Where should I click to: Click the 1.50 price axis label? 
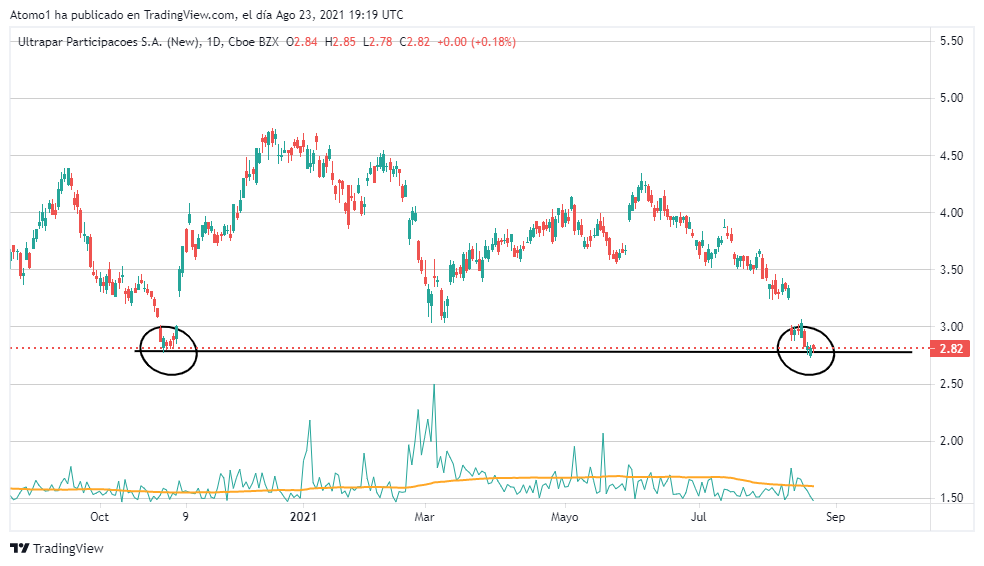pyautogui.click(x=951, y=498)
